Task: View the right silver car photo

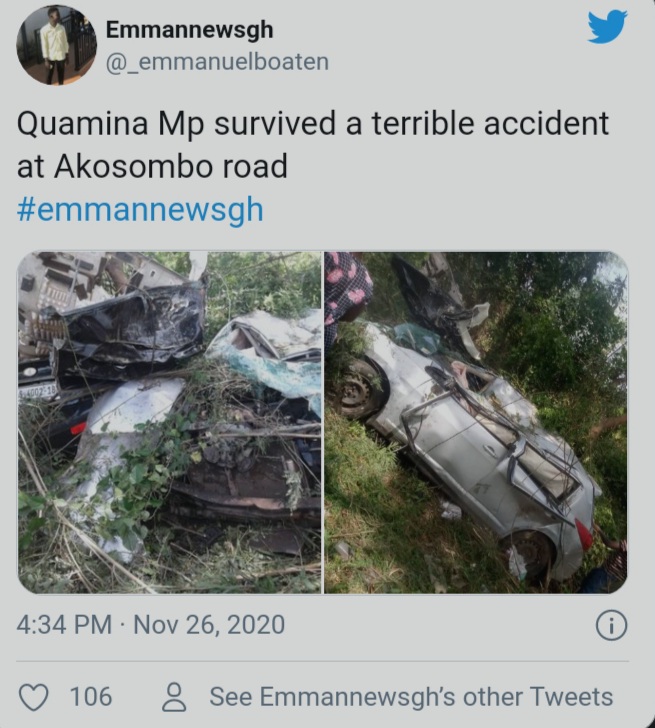Action: [476, 422]
